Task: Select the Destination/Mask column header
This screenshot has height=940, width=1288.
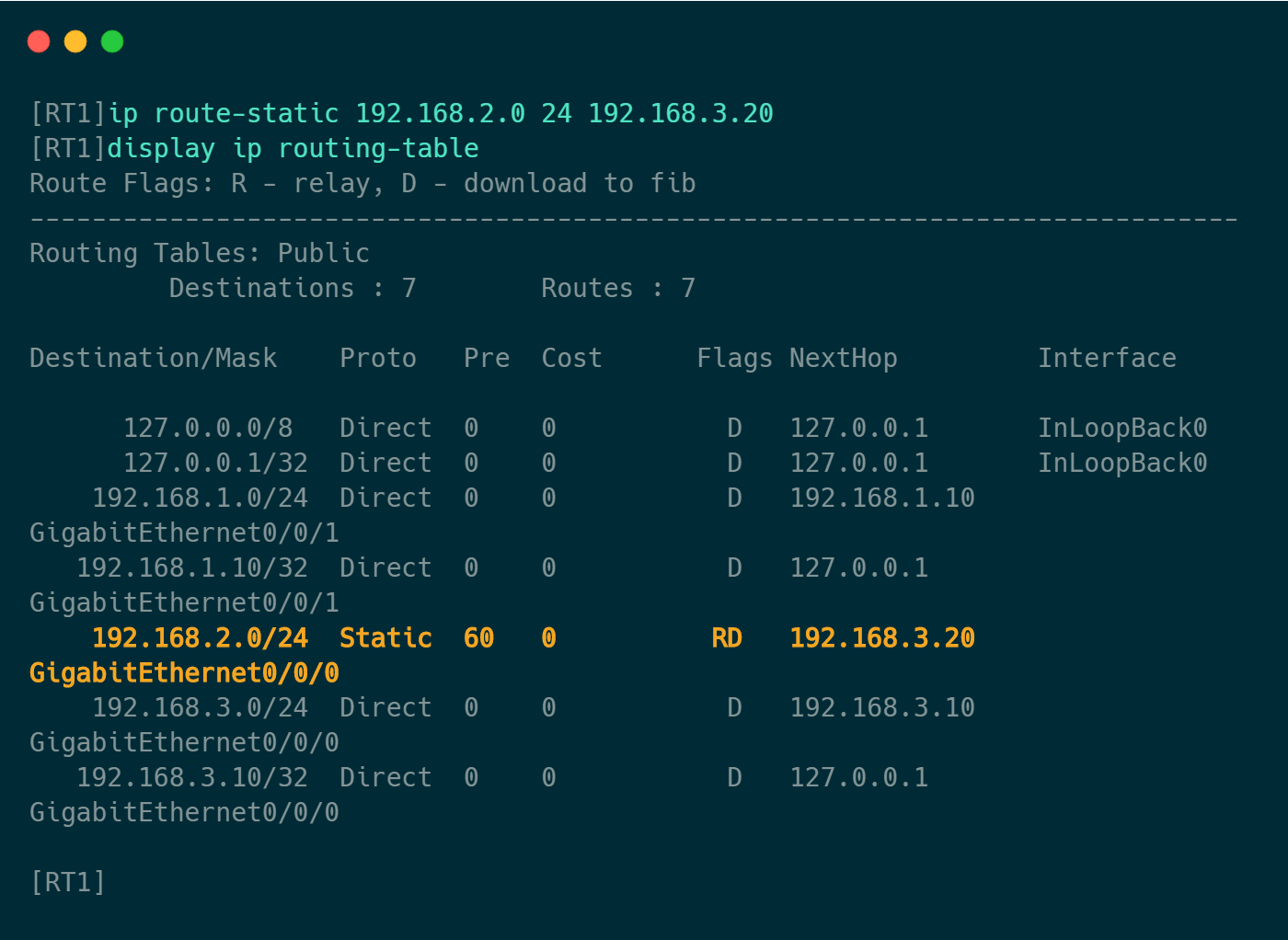Action: (153, 358)
